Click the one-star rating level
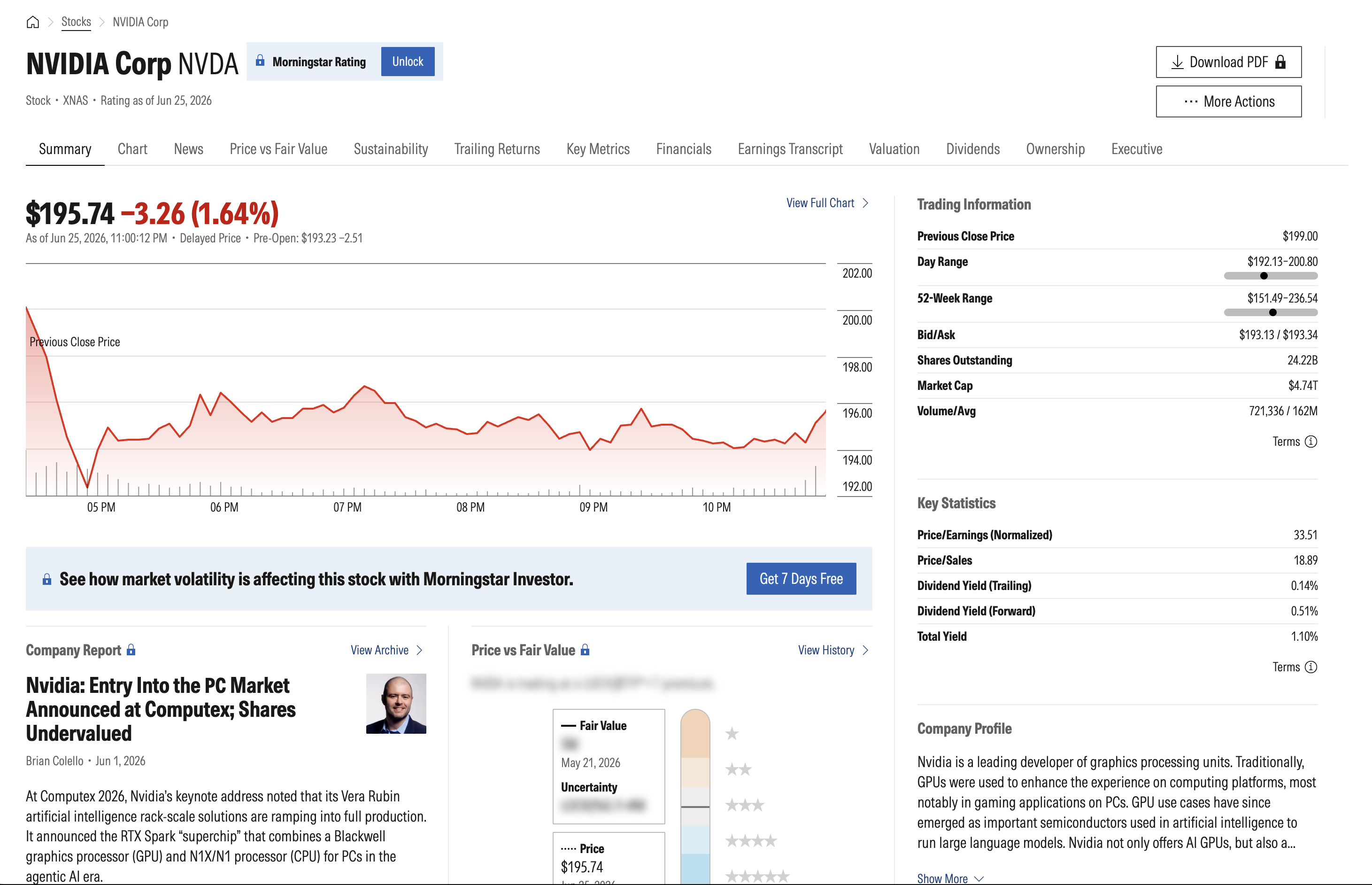 (x=732, y=734)
